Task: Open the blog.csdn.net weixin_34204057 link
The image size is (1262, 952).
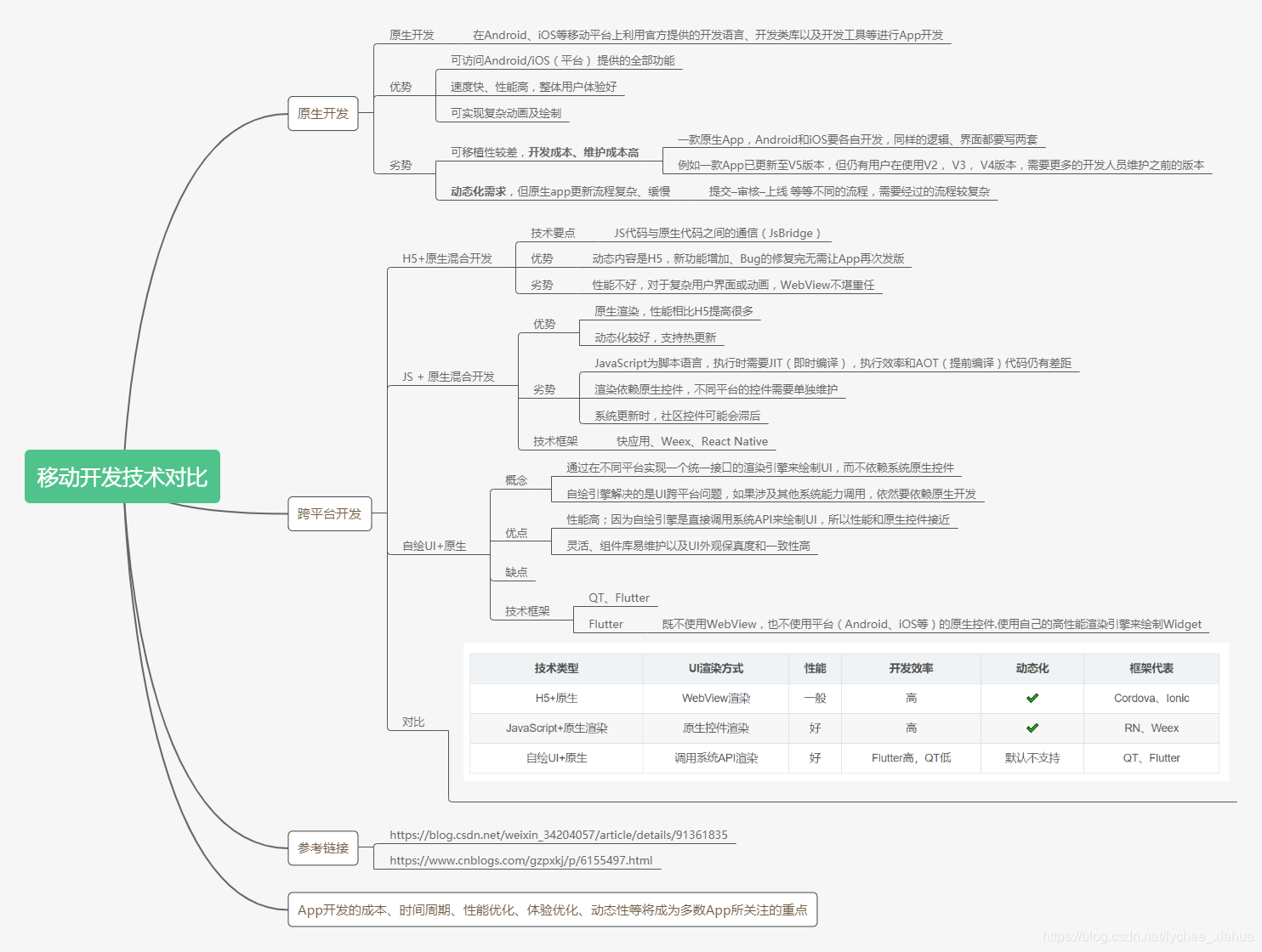Action: pyautogui.click(x=559, y=835)
